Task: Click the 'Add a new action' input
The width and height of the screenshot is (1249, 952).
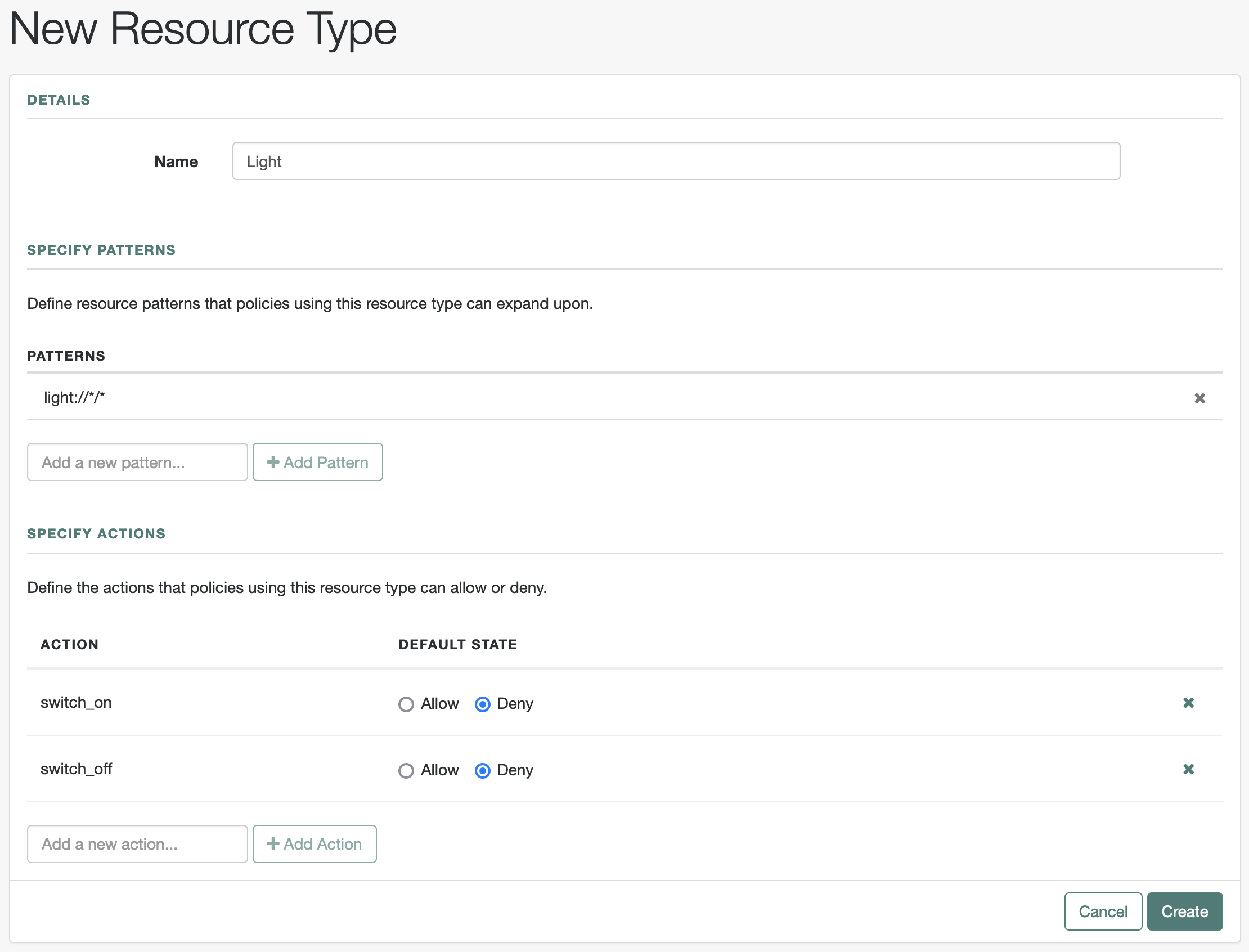Action: pos(137,844)
